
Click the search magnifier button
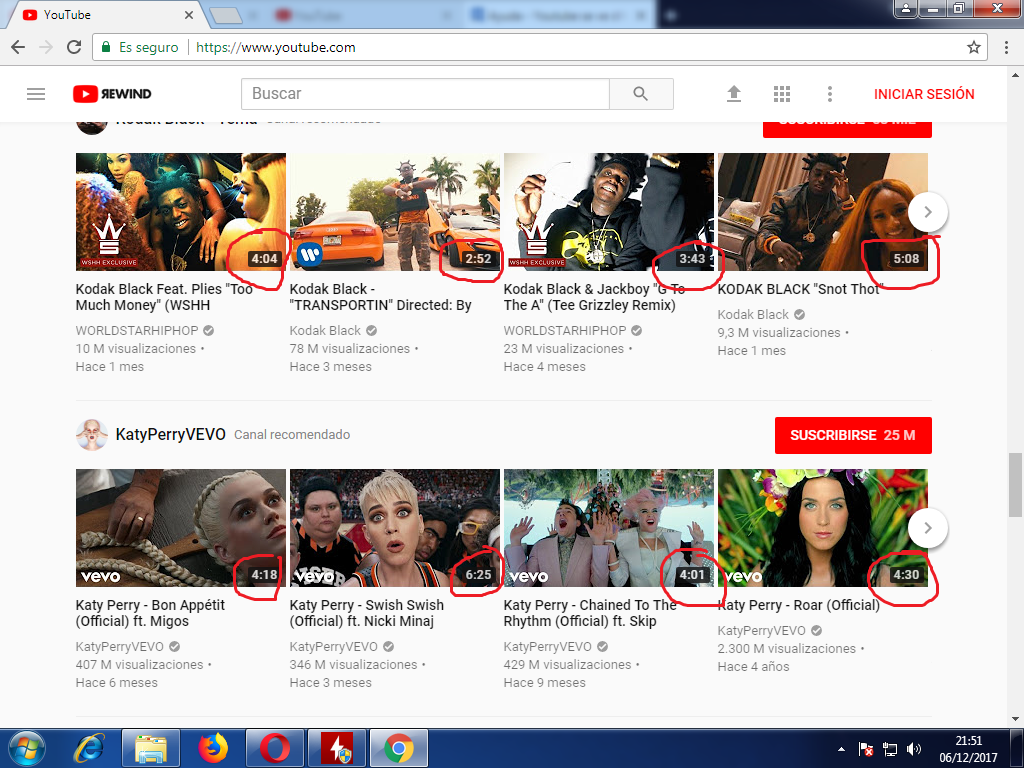coord(641,94)
